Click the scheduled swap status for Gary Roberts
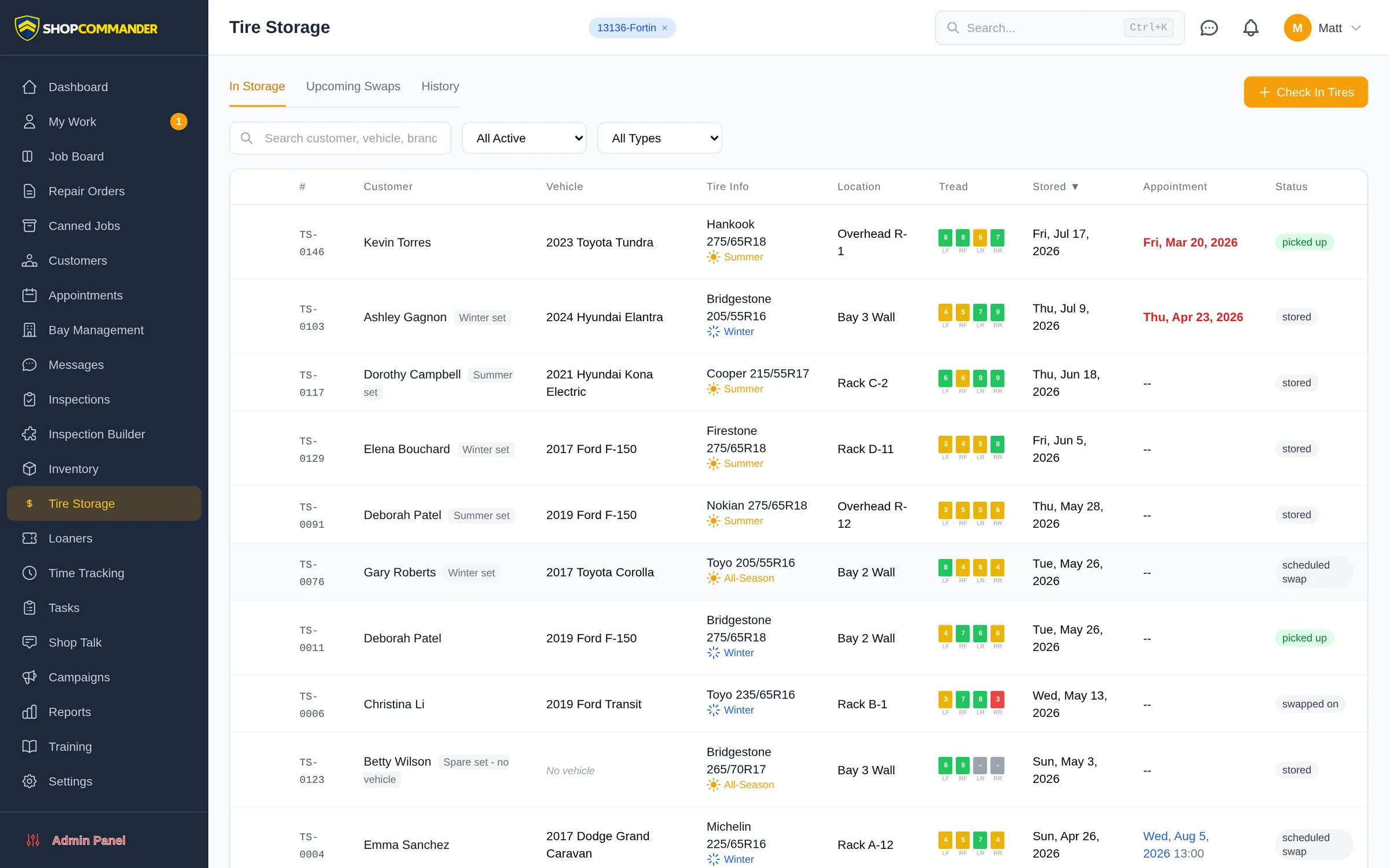This screenshot has height=868, width=1389. click(1314, 572)
